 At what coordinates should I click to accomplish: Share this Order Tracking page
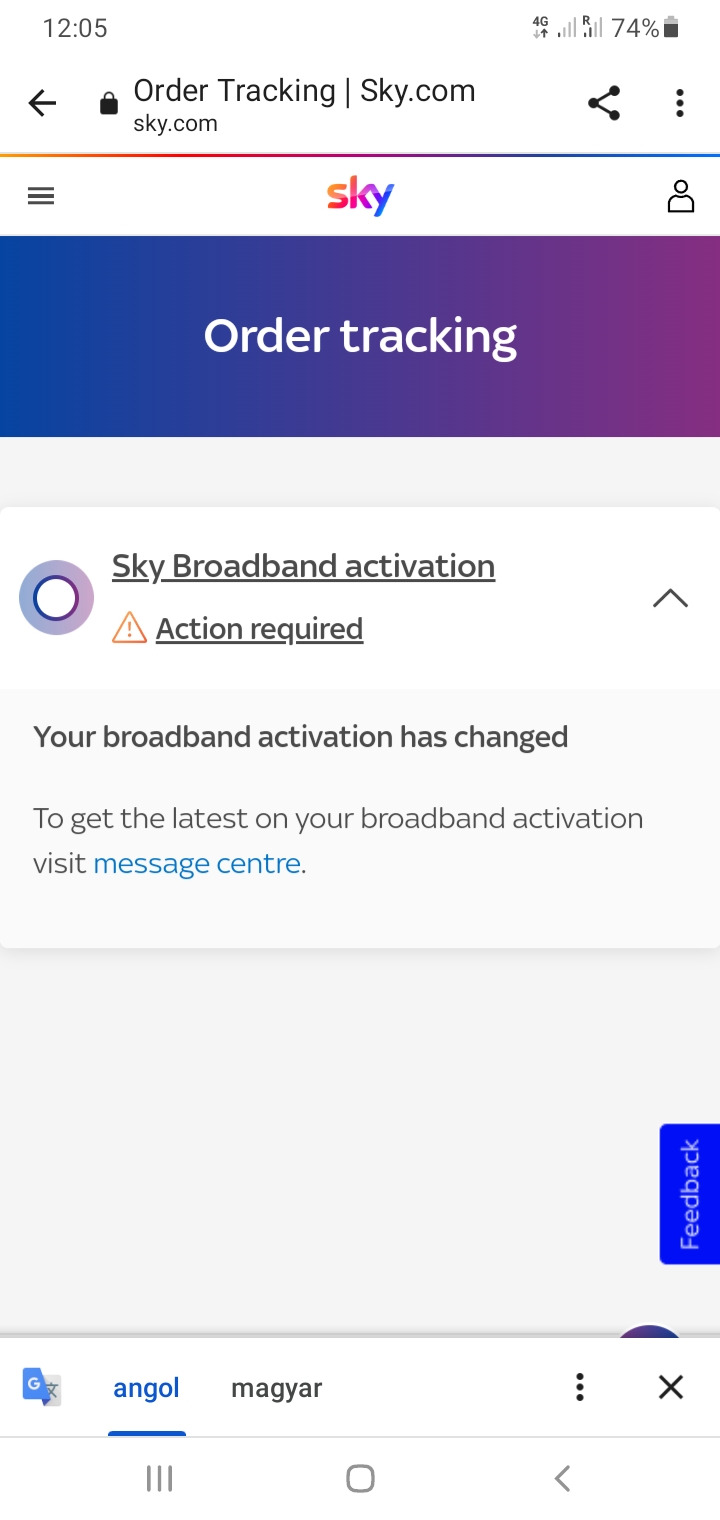tap(604, 103)
